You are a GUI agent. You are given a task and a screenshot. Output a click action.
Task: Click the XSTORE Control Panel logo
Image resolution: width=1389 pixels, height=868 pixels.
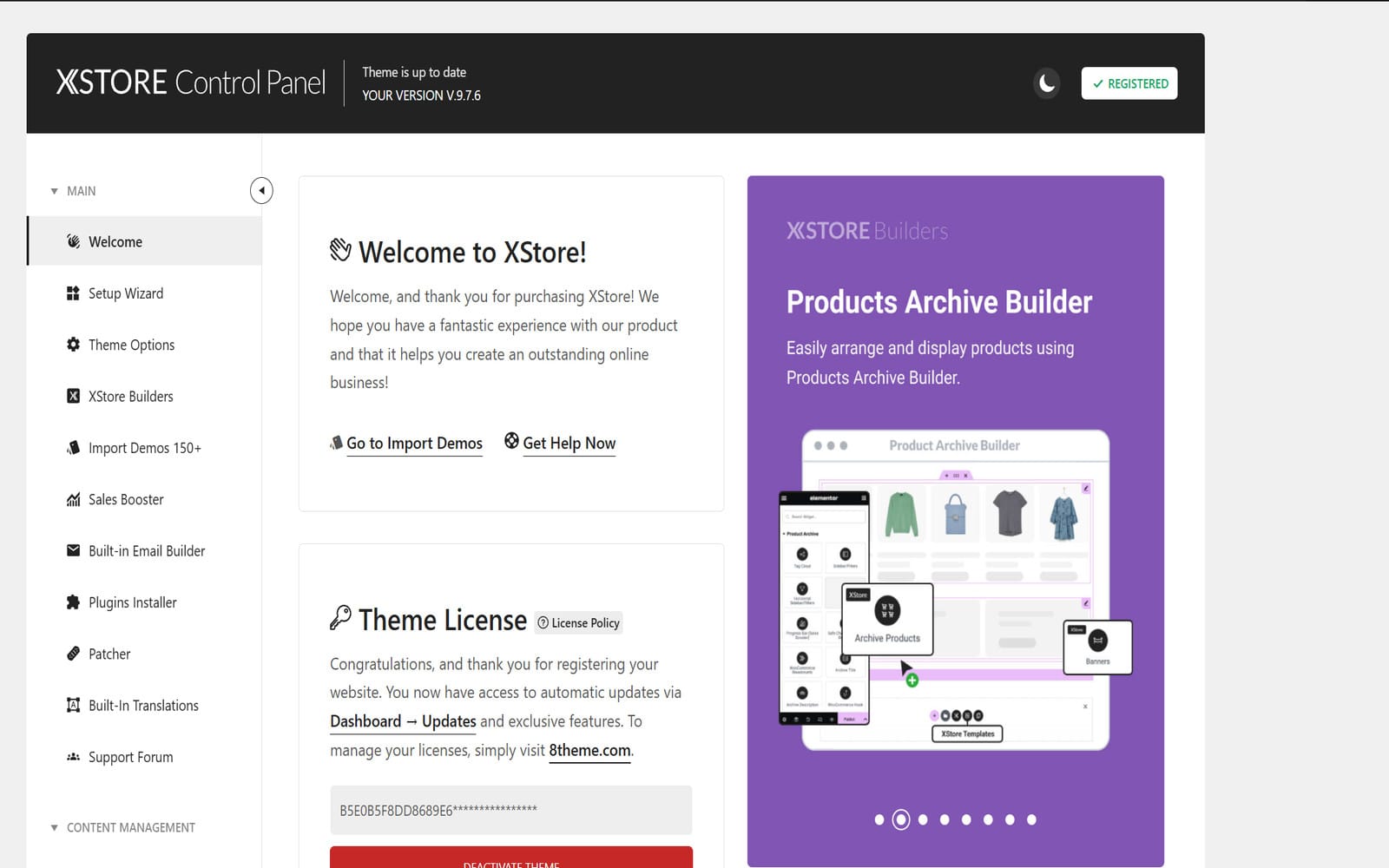tap(191, 82)
